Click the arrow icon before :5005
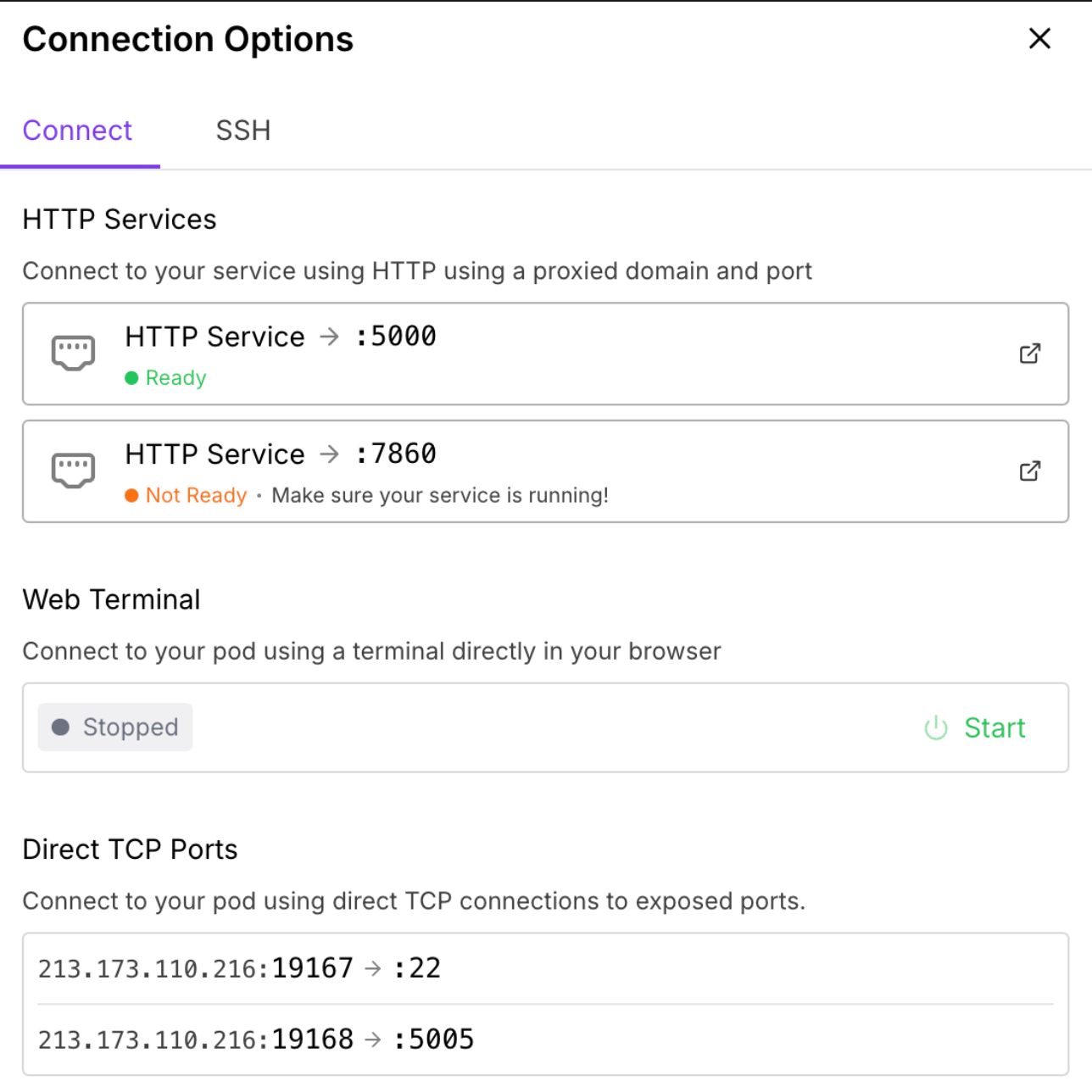The width and height of the screenshot is (1092, 1092). [373, 1039]
